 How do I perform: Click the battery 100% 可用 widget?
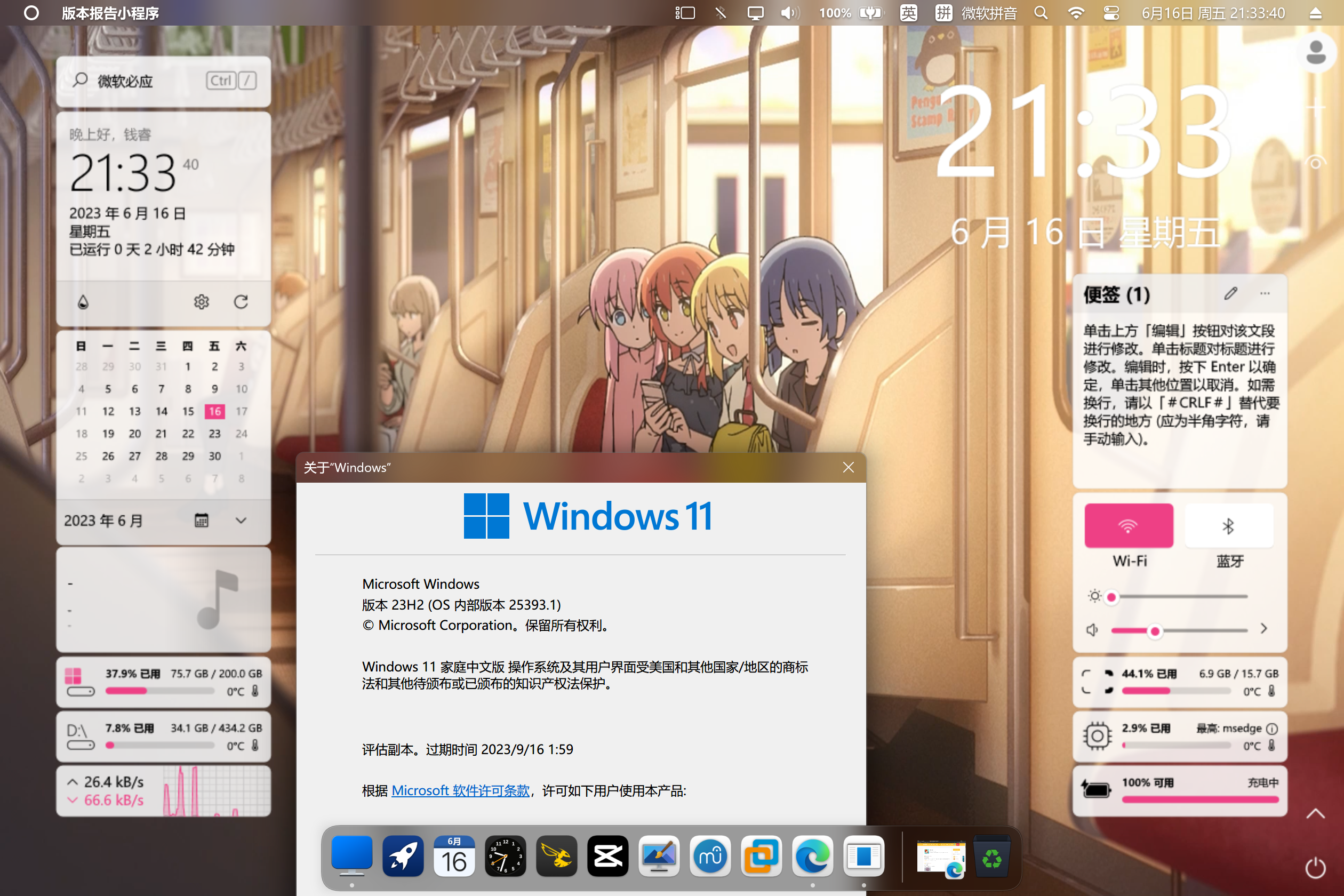pyautogui.click(x=1180, y=791)
